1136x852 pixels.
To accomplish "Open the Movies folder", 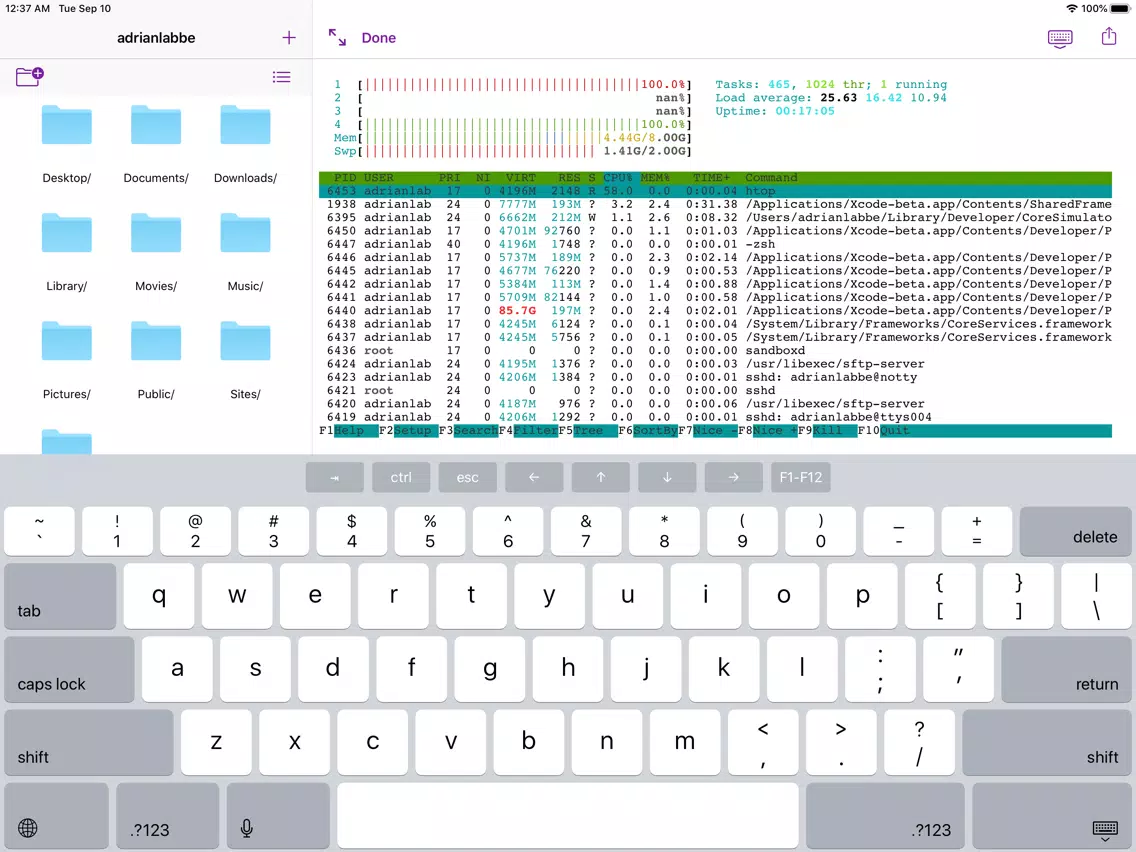I will 156,252.
